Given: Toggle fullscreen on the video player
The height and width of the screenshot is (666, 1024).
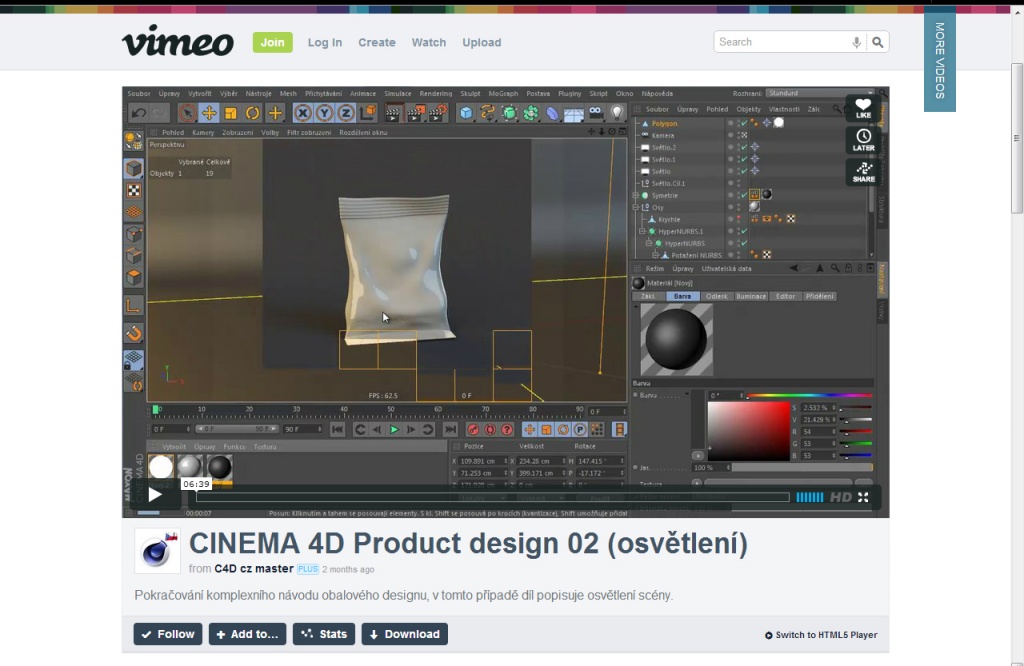Looking at the screenshot, I should (863, 498).
